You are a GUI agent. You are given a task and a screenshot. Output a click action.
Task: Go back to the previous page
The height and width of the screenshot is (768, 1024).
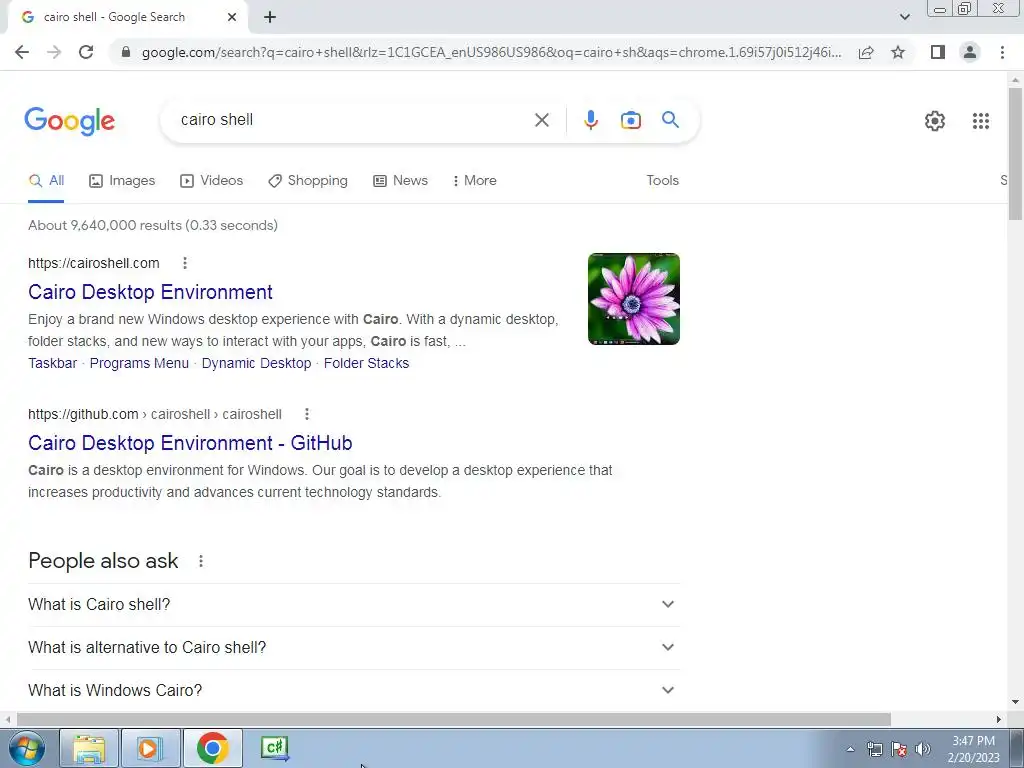22,52
